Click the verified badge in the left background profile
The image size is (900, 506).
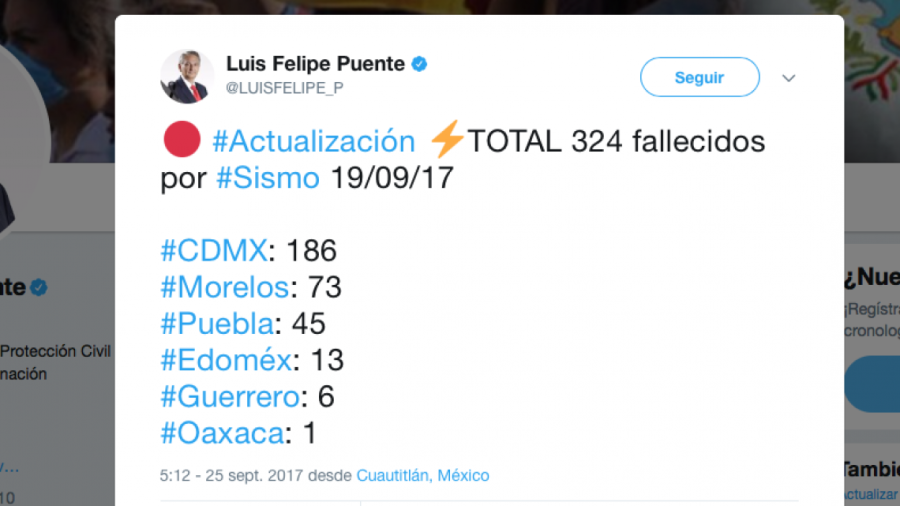(x=39, y=288)
